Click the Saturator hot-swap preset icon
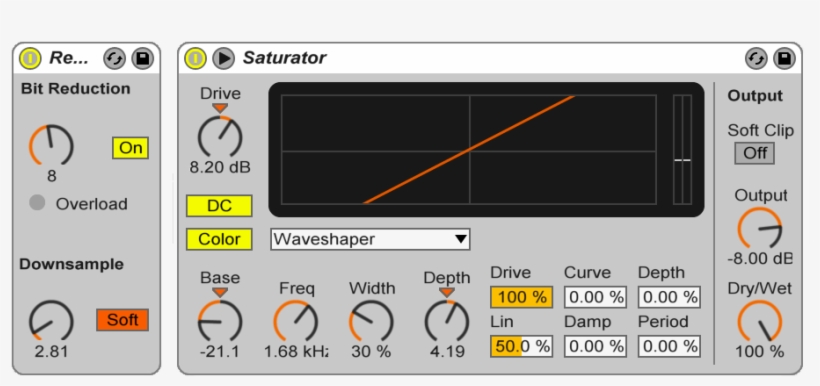Screen dimensions: 820x386 tap(756, 58)
